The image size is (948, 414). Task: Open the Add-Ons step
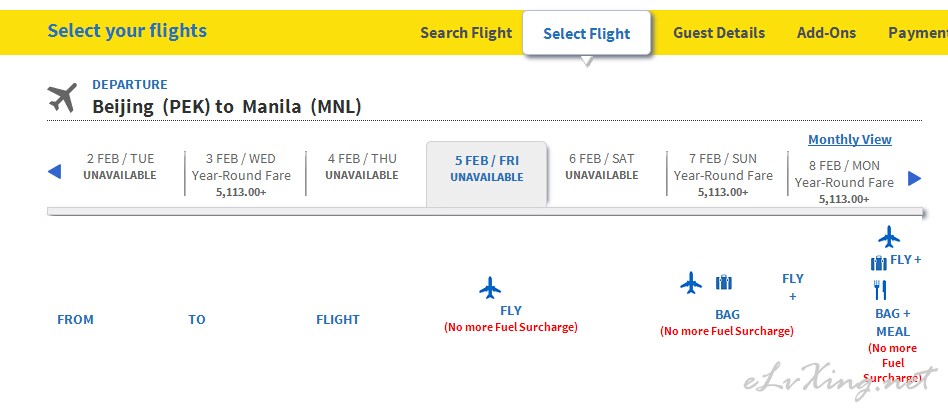[x=826, y=33]
